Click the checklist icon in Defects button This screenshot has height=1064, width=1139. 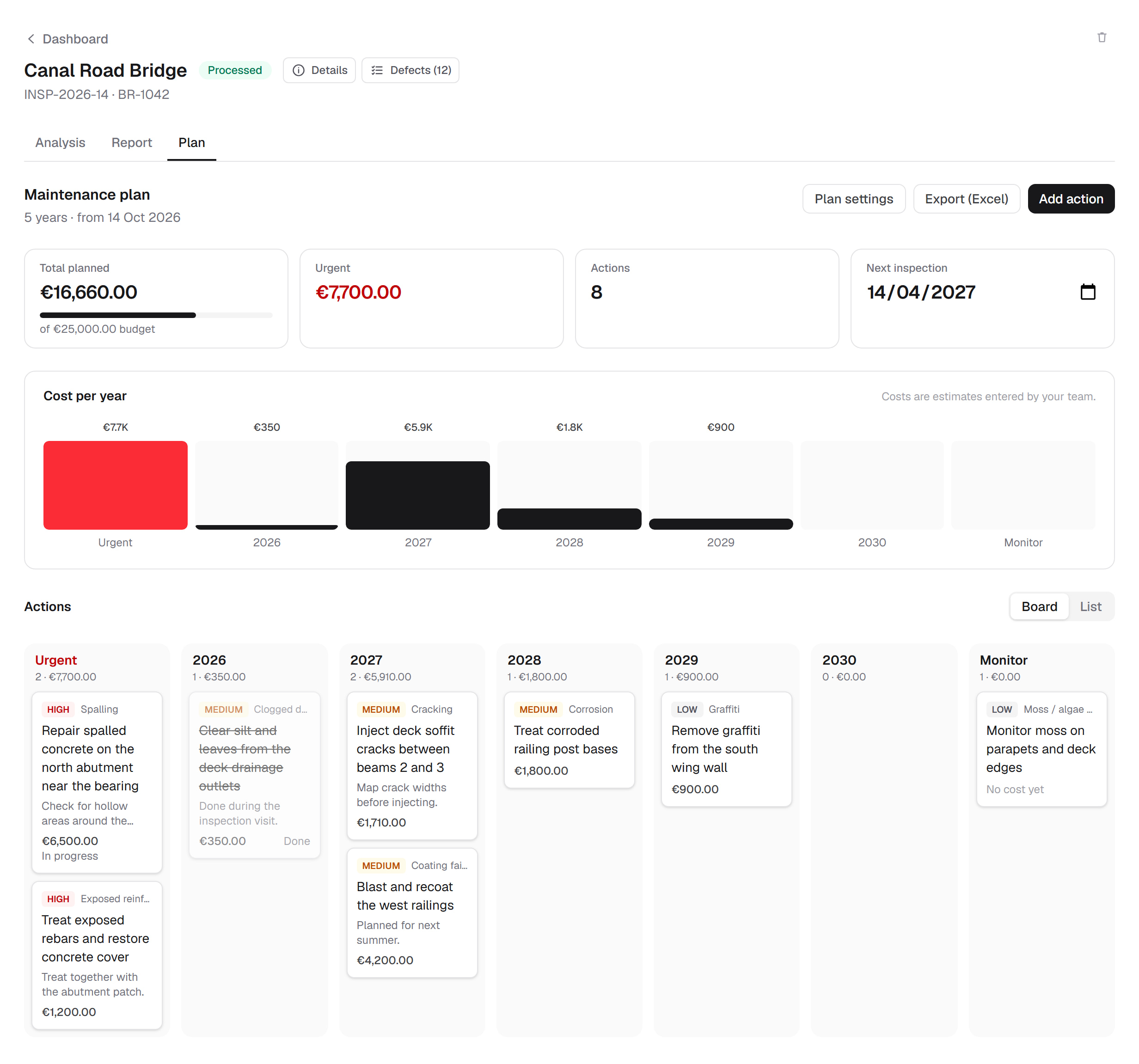(x=376, y=70)
